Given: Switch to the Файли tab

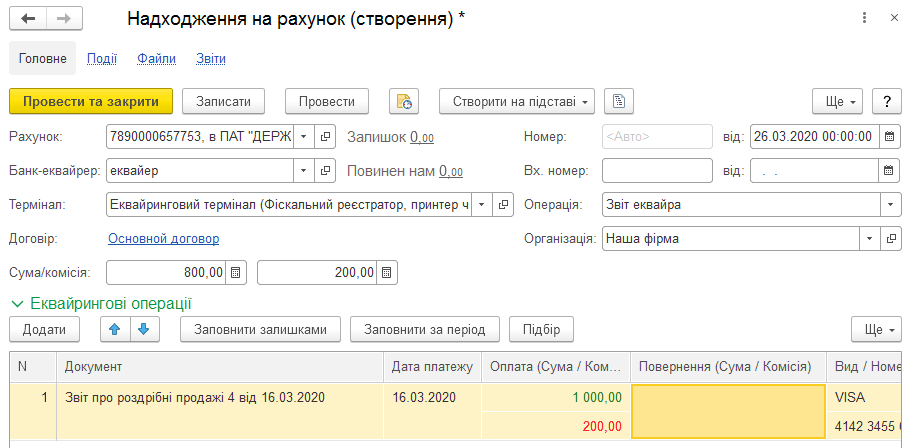Looking at the screenshot, I should [157, 58].
